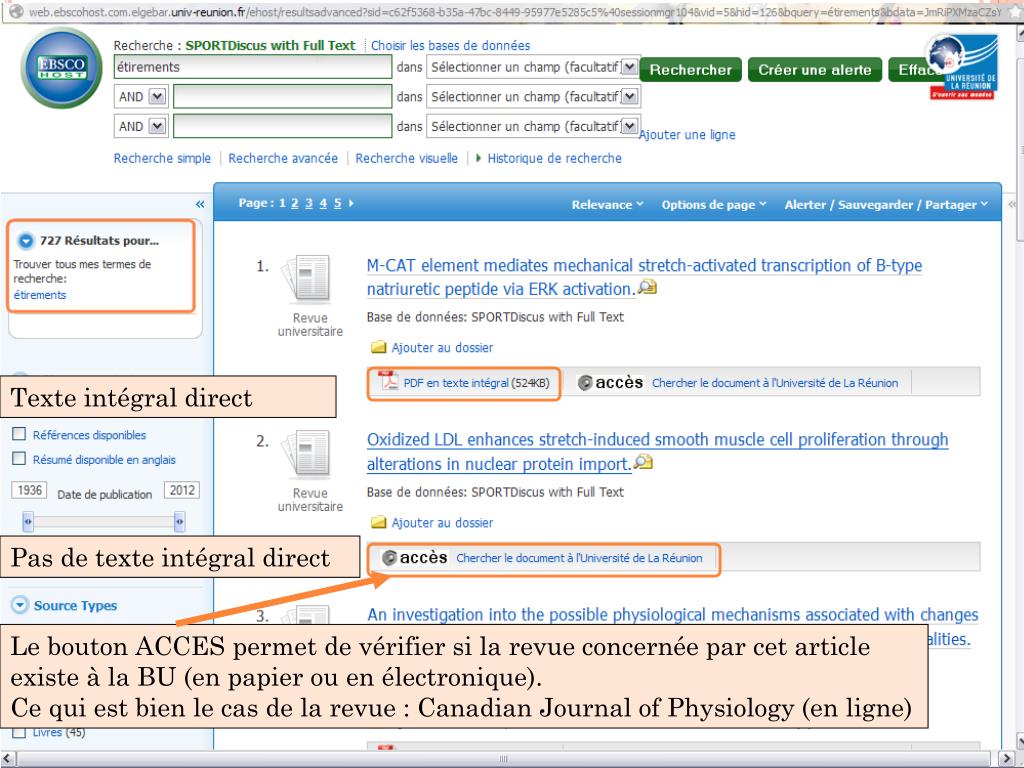This screenshot has width=1024, height=768.
Task: Click the 2012 end year field
Action: [182, 490]
